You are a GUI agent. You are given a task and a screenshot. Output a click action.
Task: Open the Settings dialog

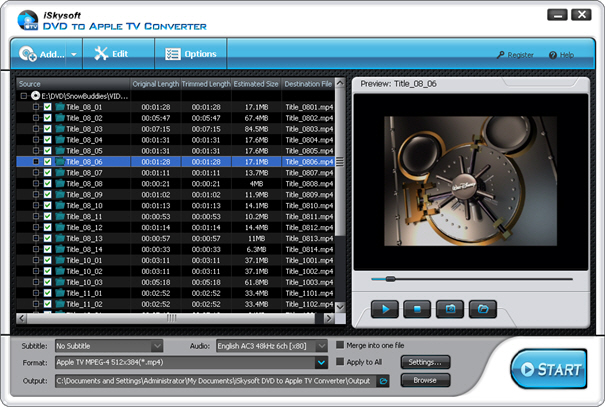425,362
